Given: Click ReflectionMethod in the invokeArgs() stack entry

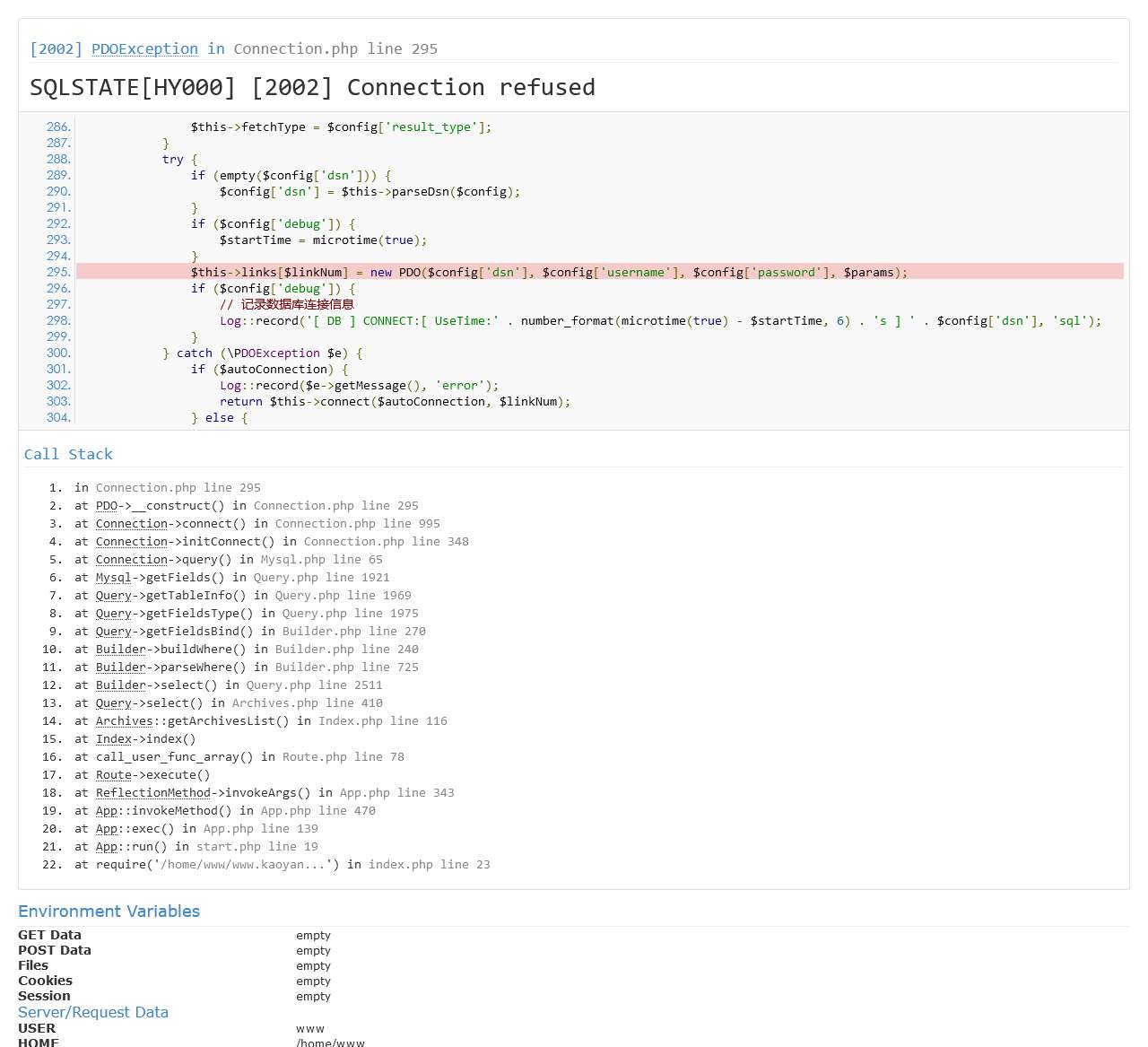Looking at the screenshot, I should coord(153,793).
